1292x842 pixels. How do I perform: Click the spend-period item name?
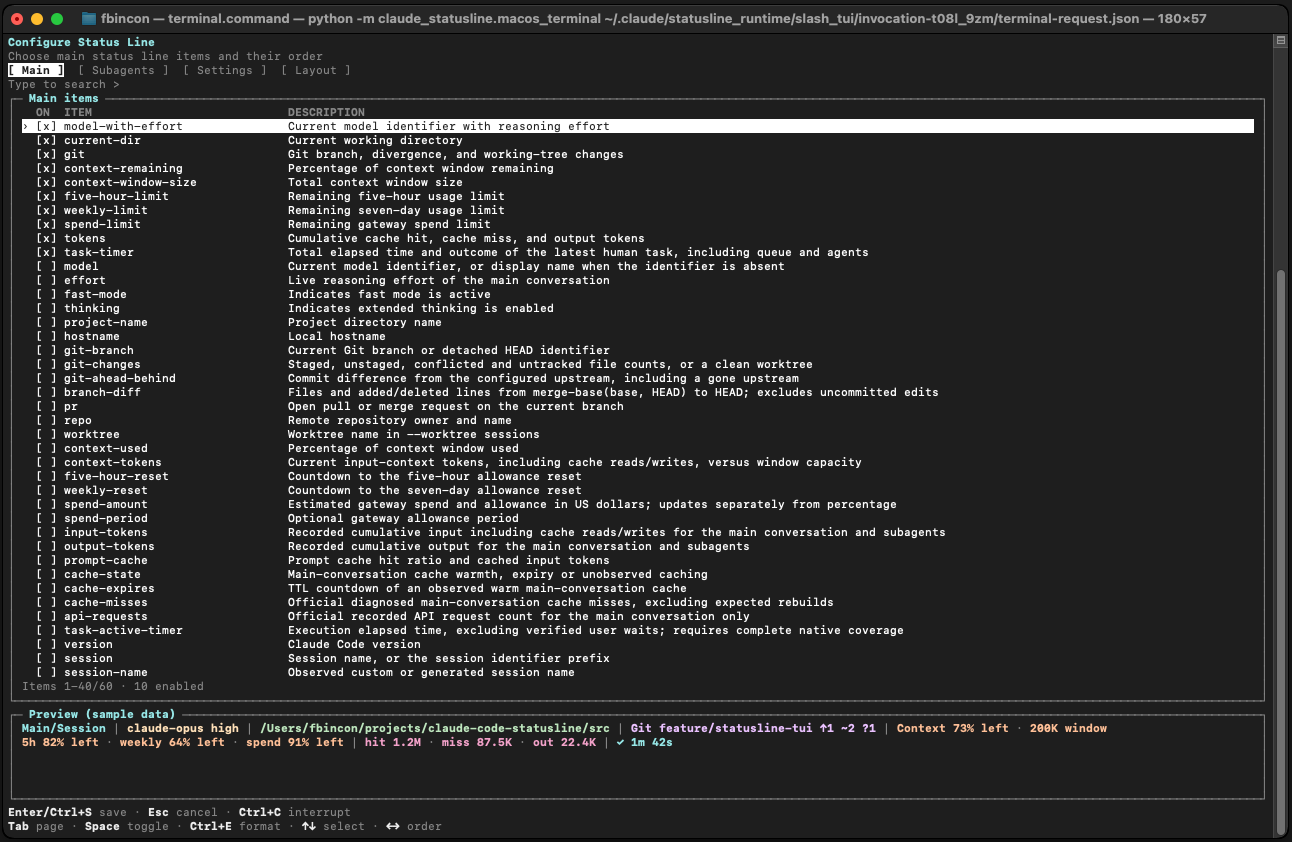click(x=106, y=519)
